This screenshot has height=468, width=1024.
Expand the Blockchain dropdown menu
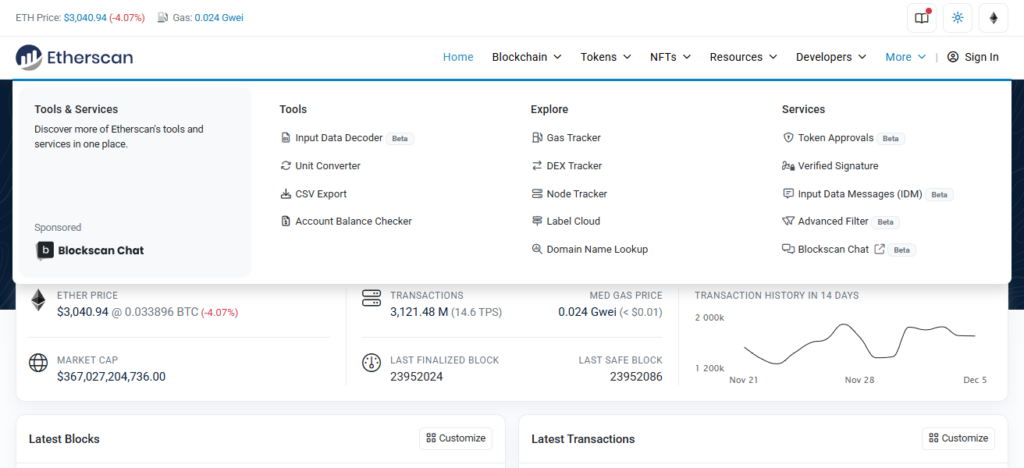tap(526, 57)
